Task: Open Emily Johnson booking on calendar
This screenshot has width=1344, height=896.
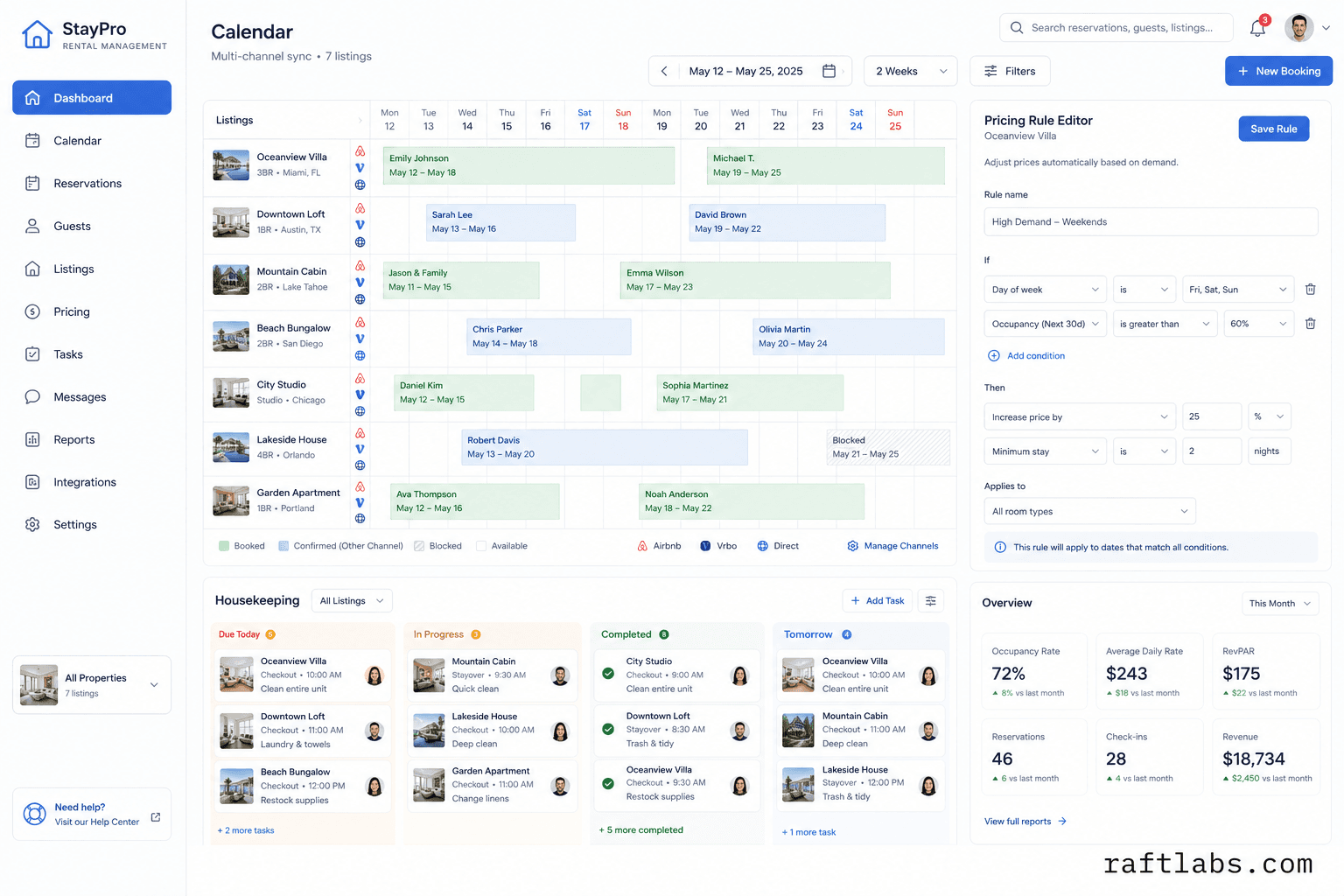Action: [x=528, y=165]
